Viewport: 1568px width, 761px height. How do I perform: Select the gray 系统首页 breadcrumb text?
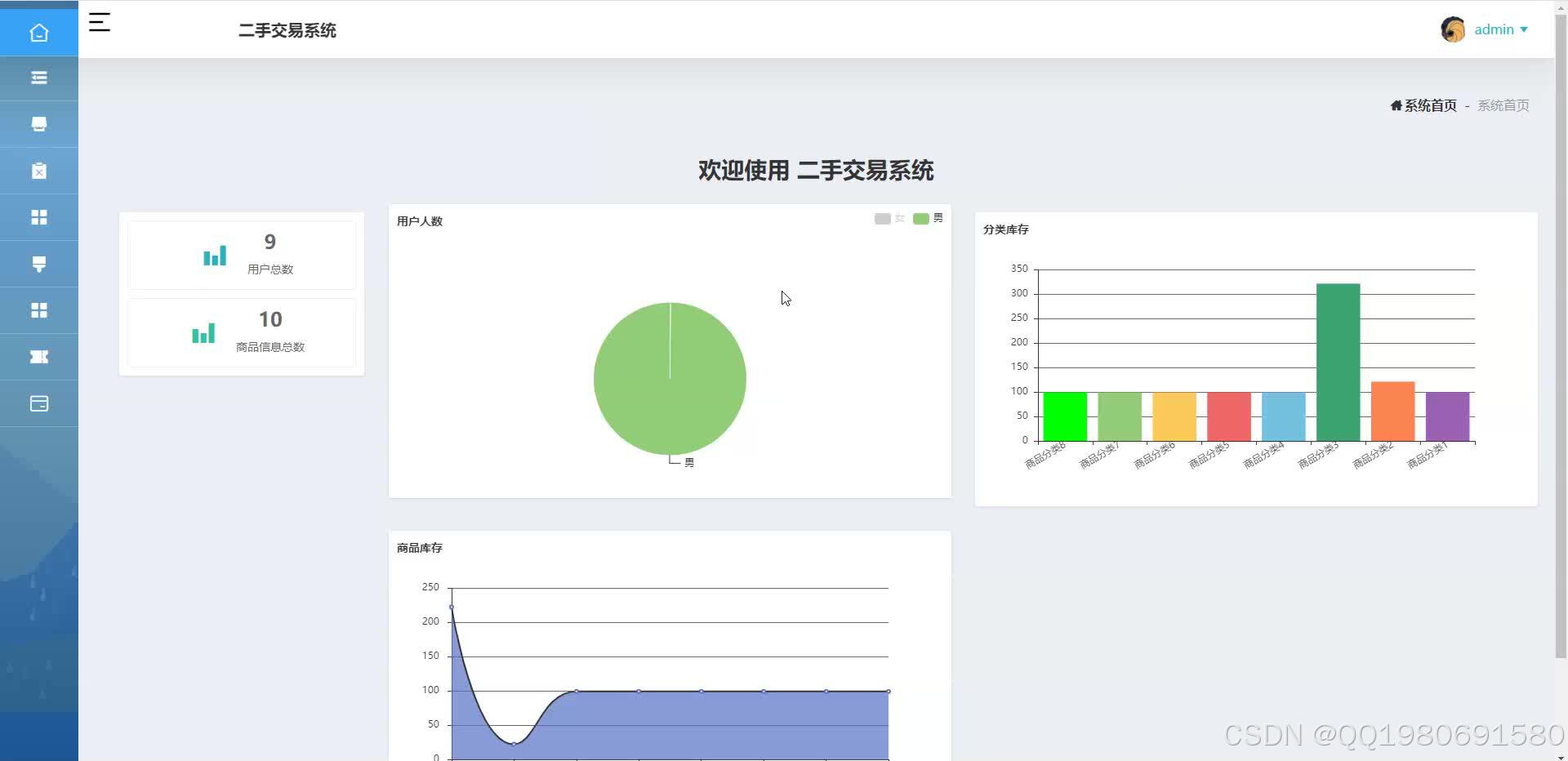click(1503, 105)
